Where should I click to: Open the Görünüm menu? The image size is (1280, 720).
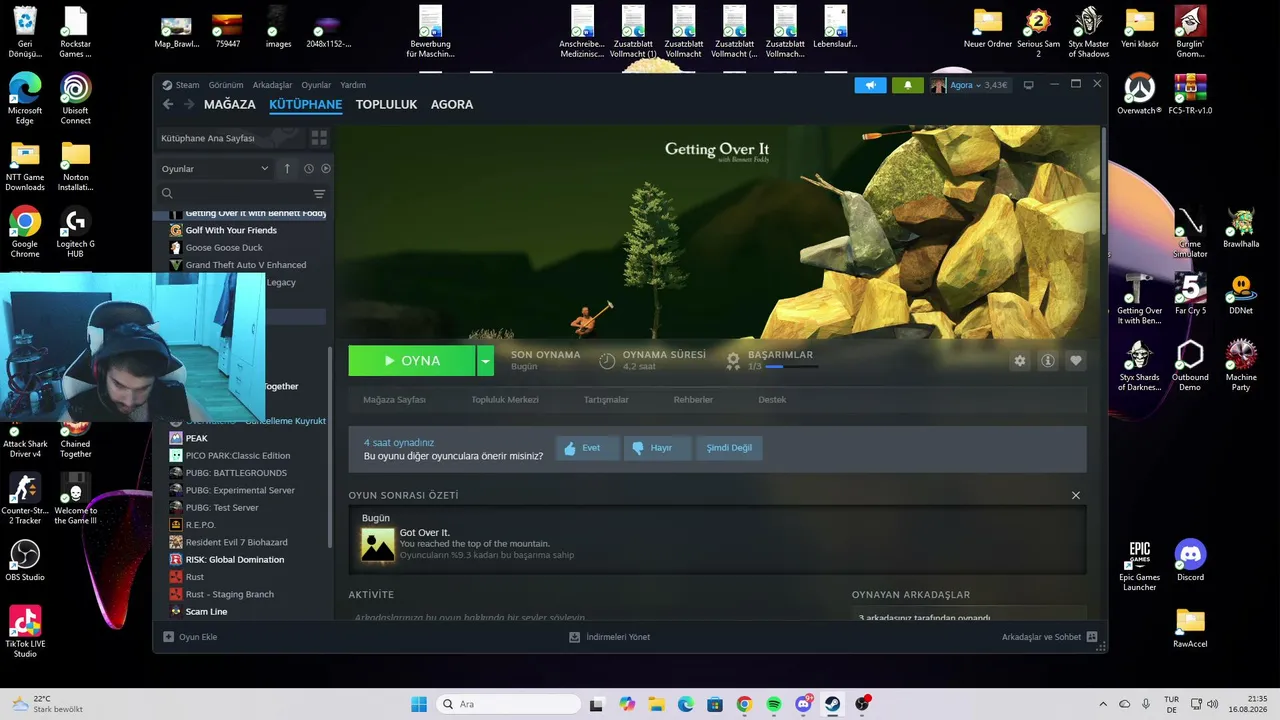pyautogui.click(x=226, y=85)
